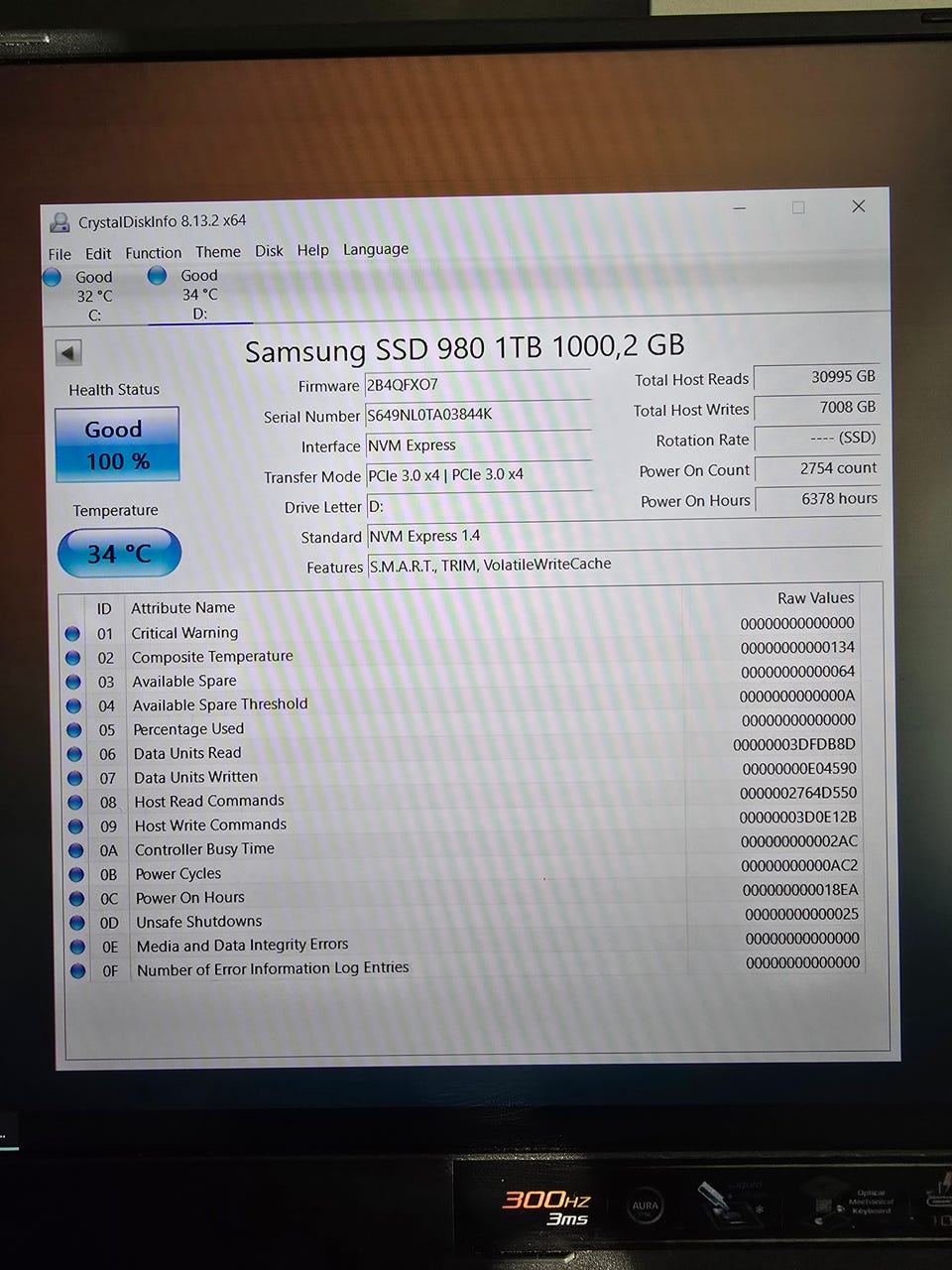Click the status dot for Data Units Read

74,754
